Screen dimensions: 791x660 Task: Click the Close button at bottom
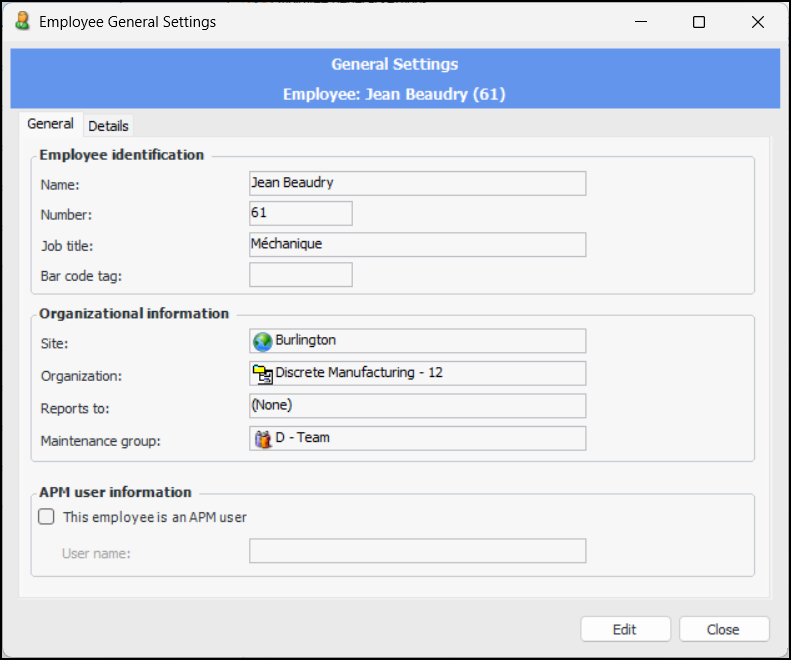pos(723,629)
